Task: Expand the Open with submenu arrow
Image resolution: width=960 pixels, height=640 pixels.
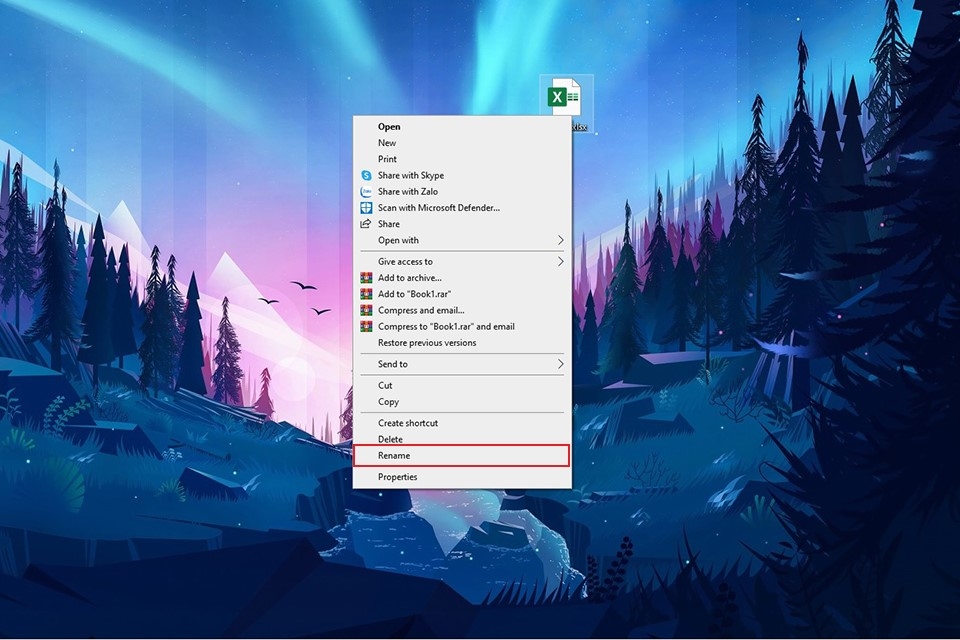Action: coord(560,240)
